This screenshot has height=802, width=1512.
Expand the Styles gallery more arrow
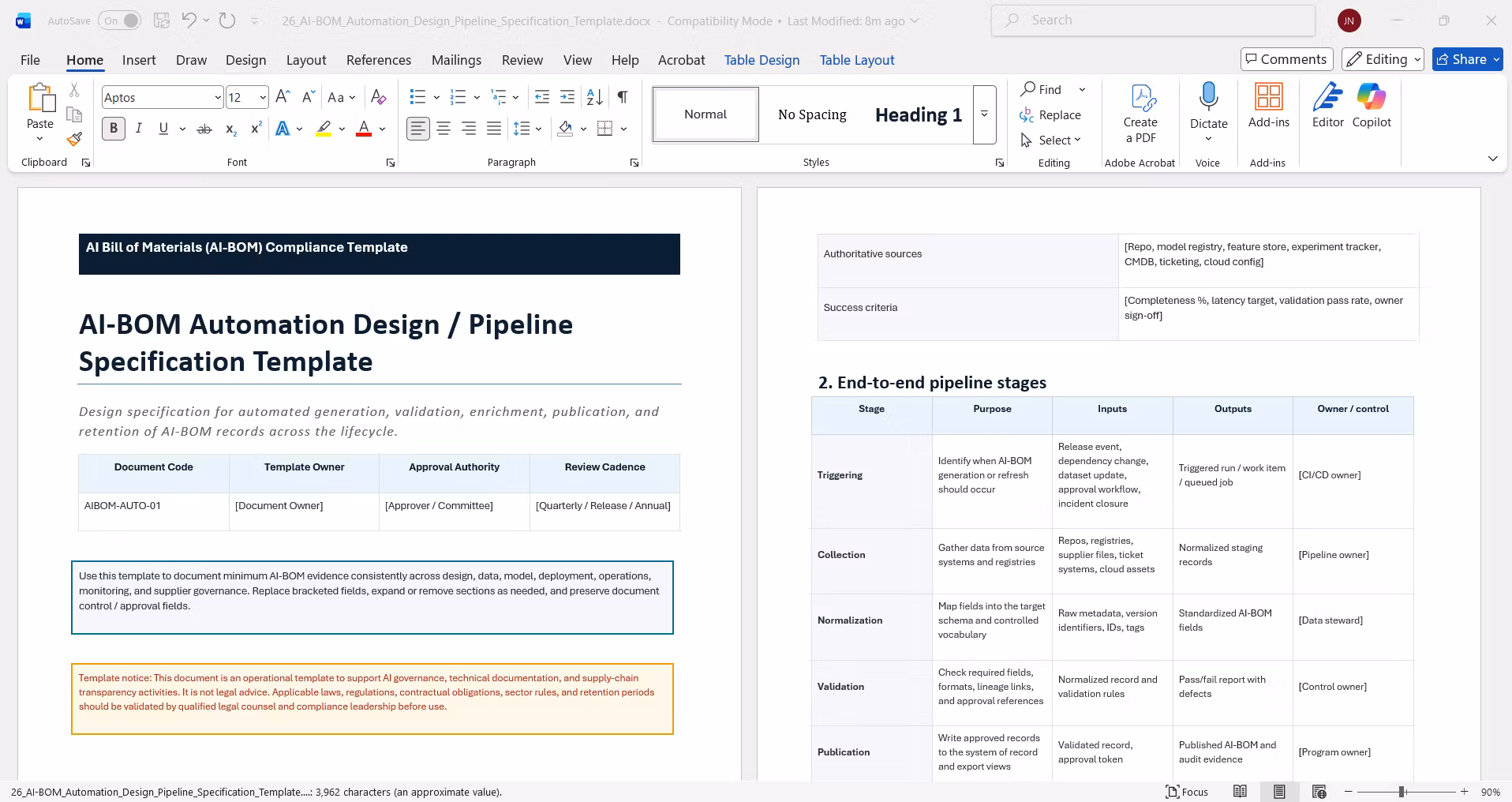click(x=984, y=114)
